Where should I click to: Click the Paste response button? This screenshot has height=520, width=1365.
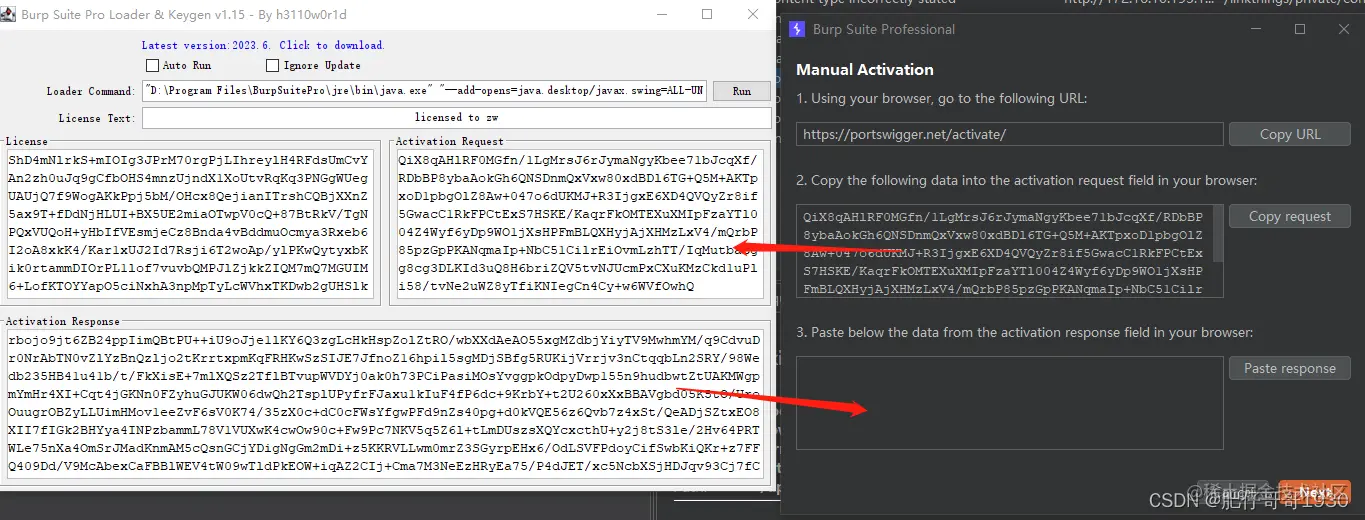[x=1290, y=368]
